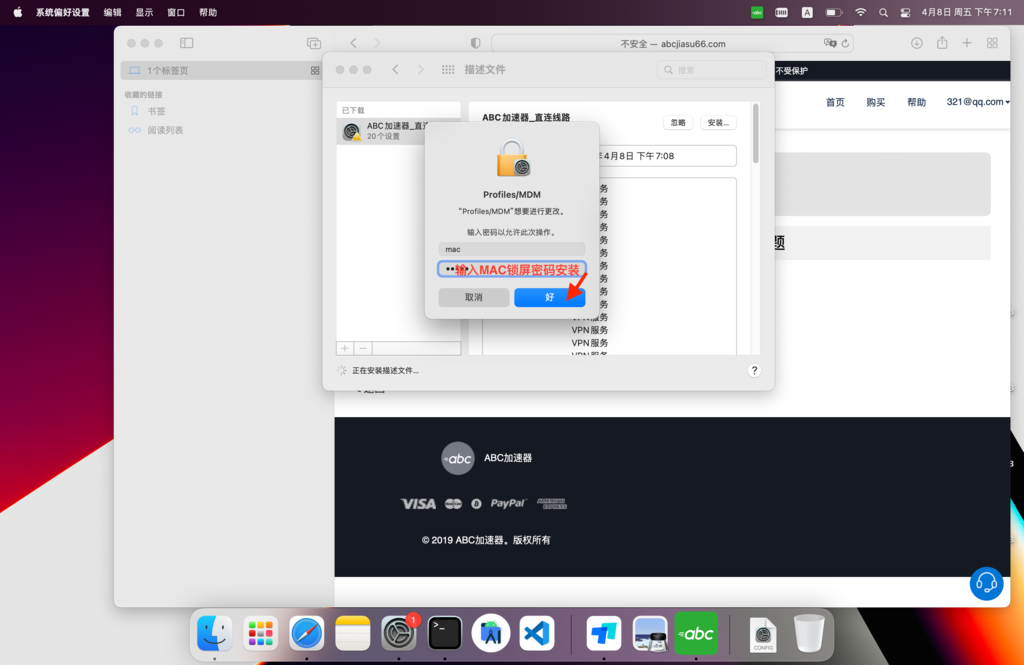Viewport: 1024px width, 665px height.
Task: Click the show-all grid icon in preferences
Action: coord(447,70)
